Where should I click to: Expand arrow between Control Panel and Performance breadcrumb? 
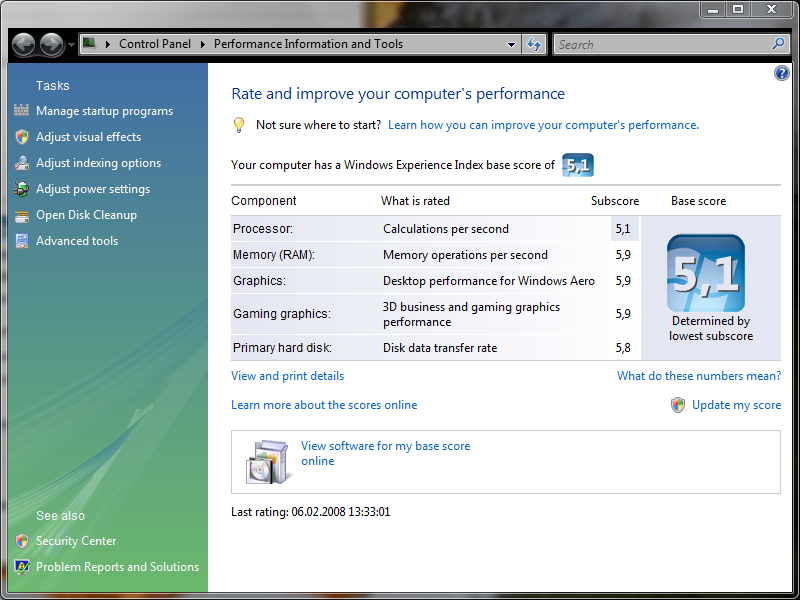click(x=203, y=44)
